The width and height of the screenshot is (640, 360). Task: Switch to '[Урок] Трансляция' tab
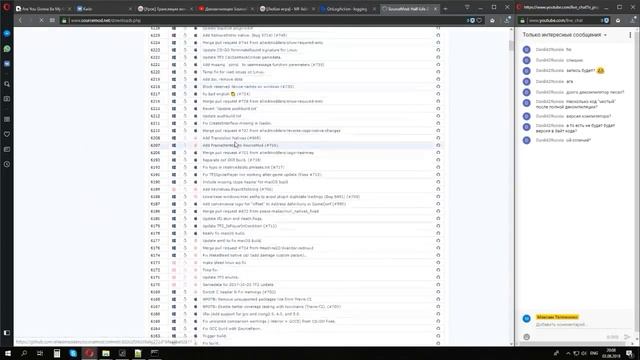165,9
